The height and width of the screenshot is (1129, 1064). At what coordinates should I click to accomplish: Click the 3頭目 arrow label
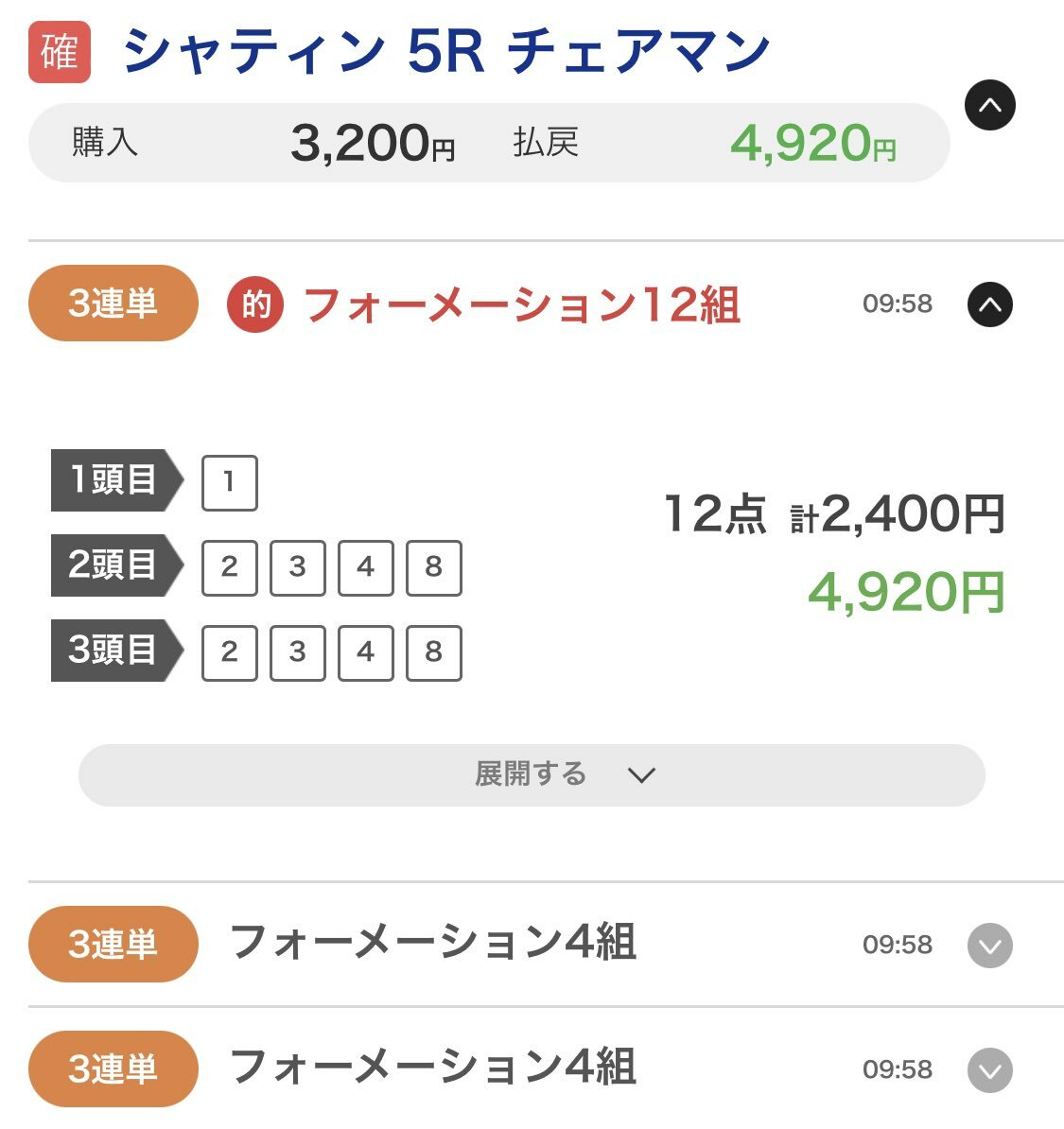tap(116, 651)
